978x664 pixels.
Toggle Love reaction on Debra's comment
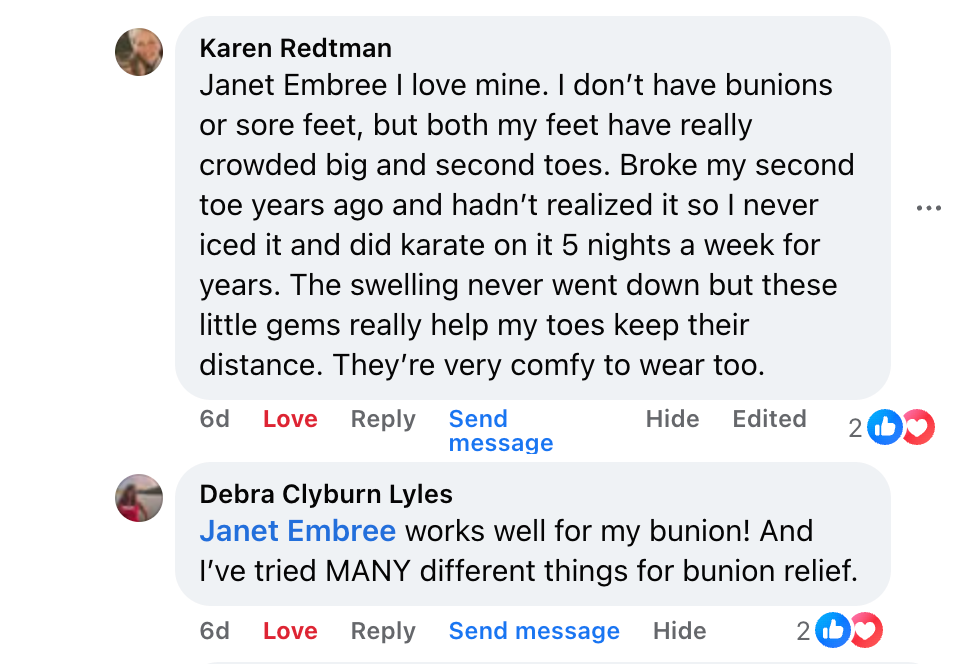(290, 631)
